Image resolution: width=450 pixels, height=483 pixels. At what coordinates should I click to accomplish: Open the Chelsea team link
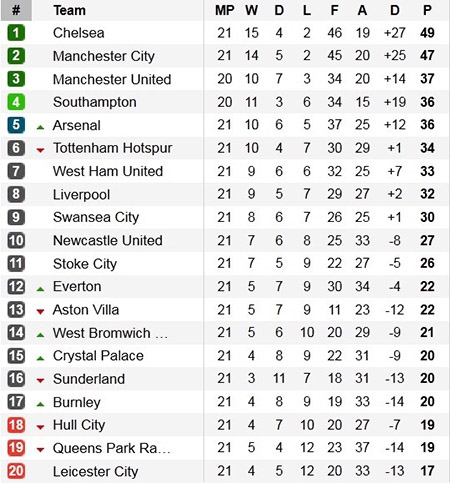[x=79, y=33]
